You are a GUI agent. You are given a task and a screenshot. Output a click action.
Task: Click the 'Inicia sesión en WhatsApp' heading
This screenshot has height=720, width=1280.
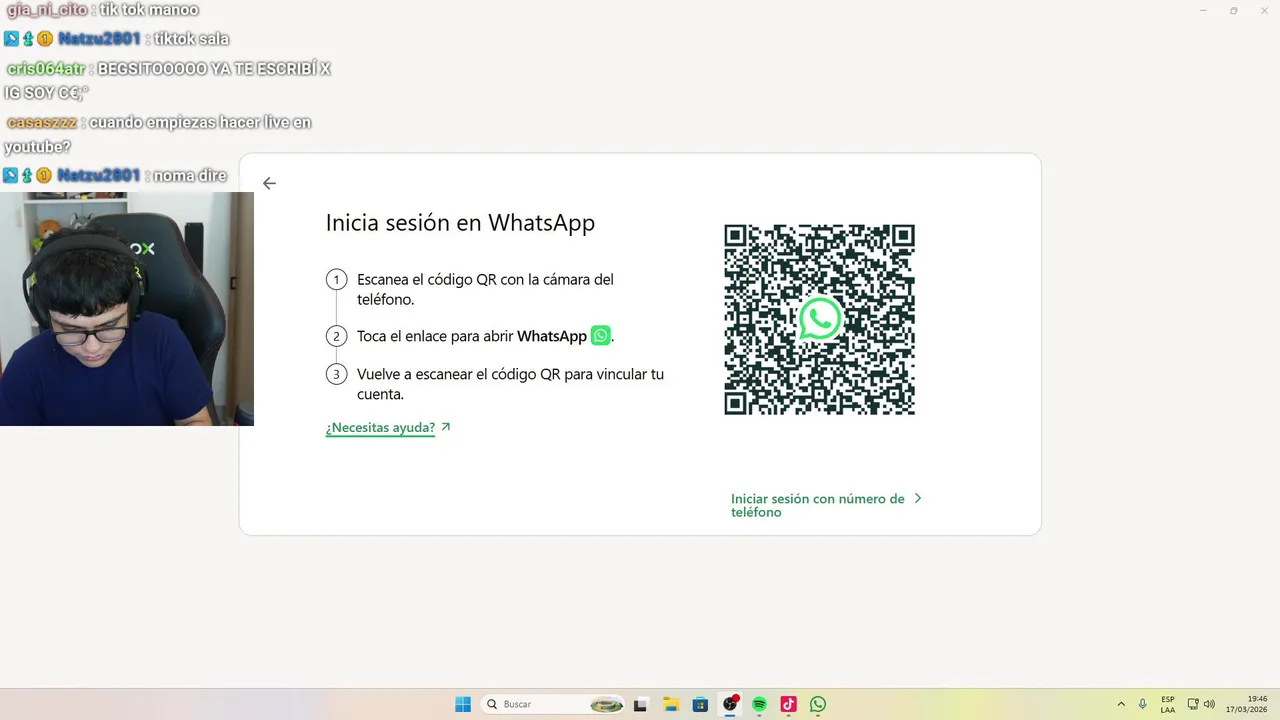[460, 222]
